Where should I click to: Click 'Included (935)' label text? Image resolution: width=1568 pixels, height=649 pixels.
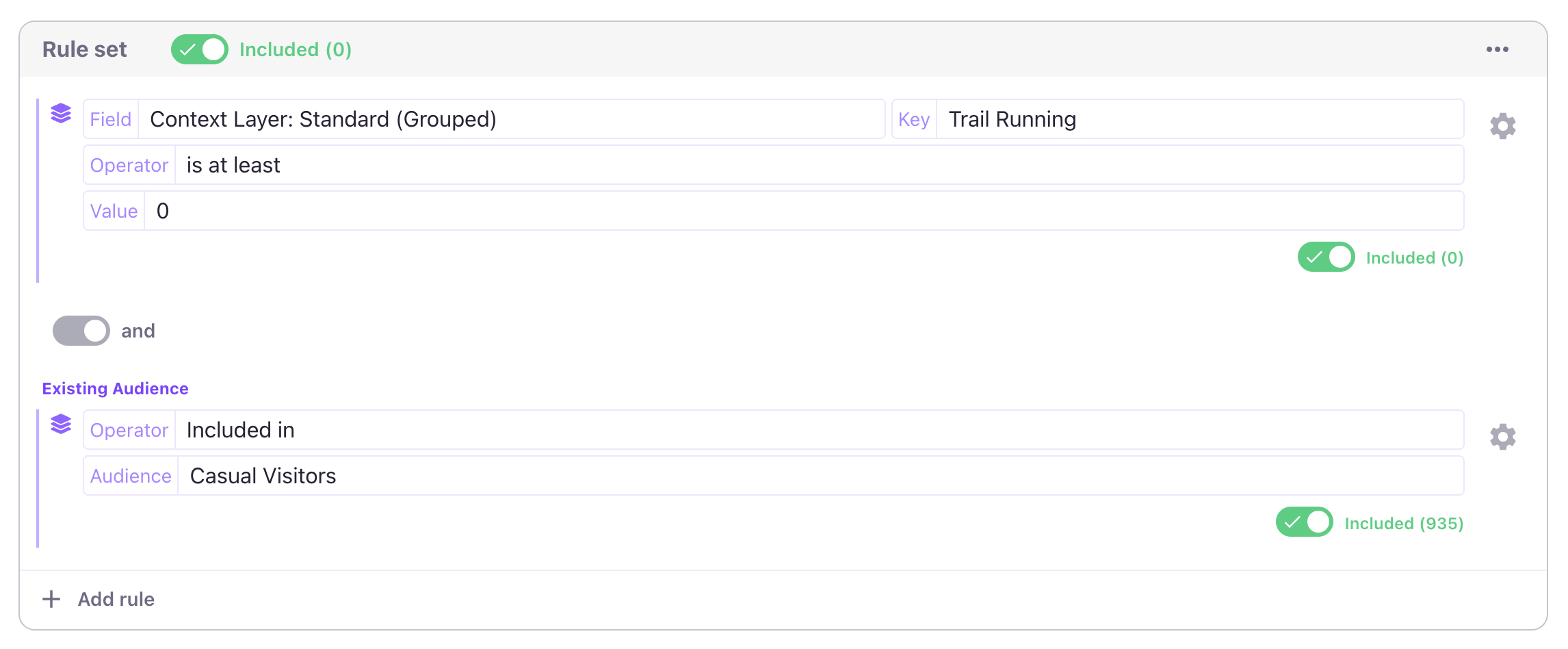pyautogui.click(x=1404, y=523)
